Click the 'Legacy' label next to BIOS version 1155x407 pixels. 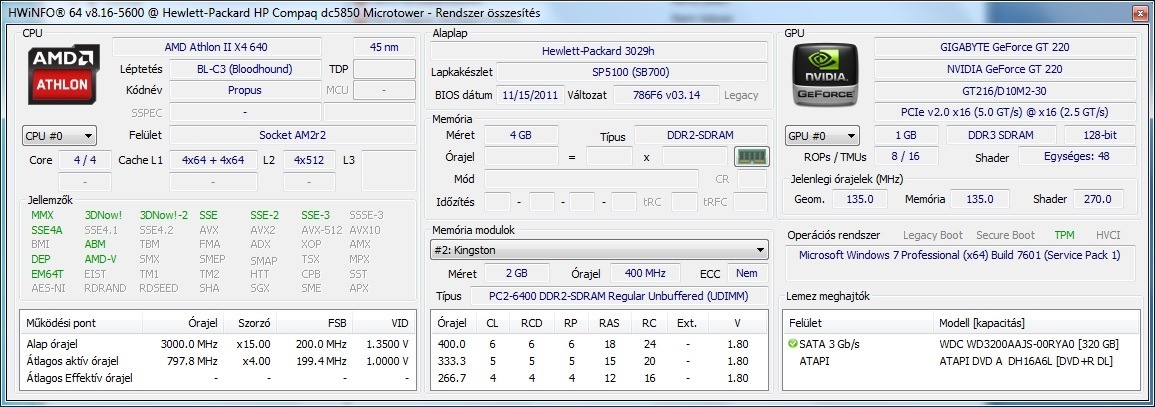(740, 96)
